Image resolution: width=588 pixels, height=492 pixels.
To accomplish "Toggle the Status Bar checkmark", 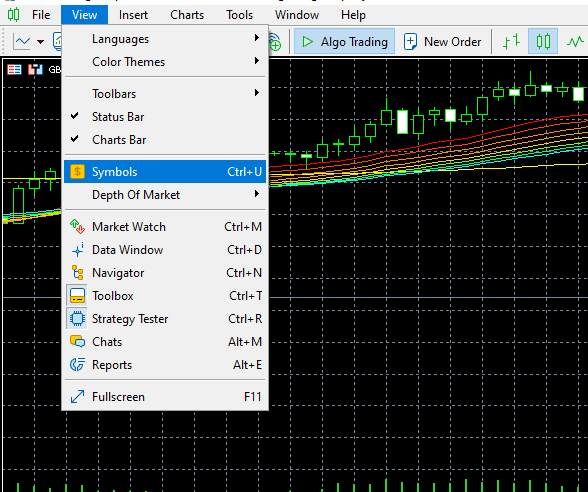I will 165,117.
